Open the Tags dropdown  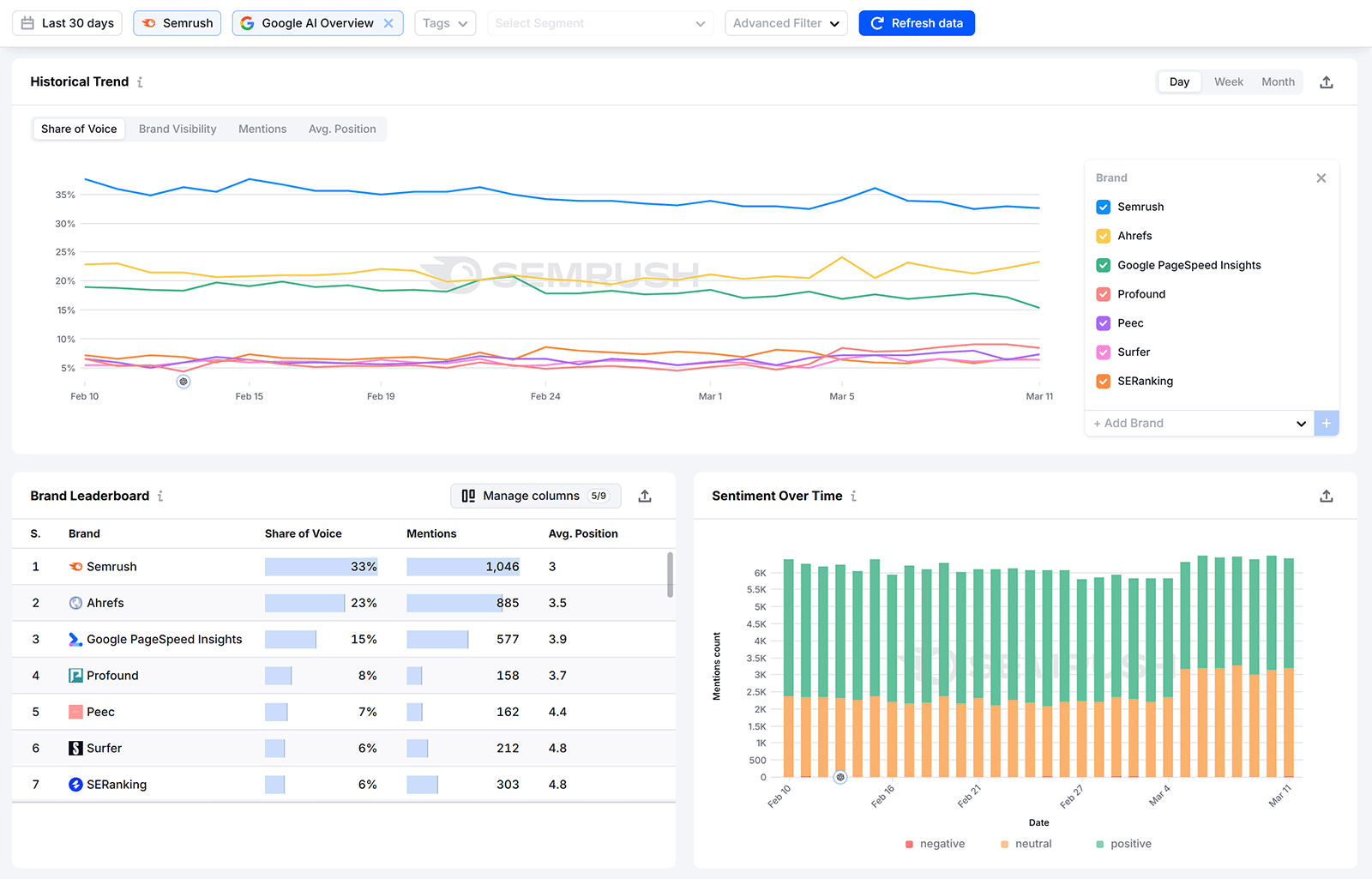tap(445, 23)
